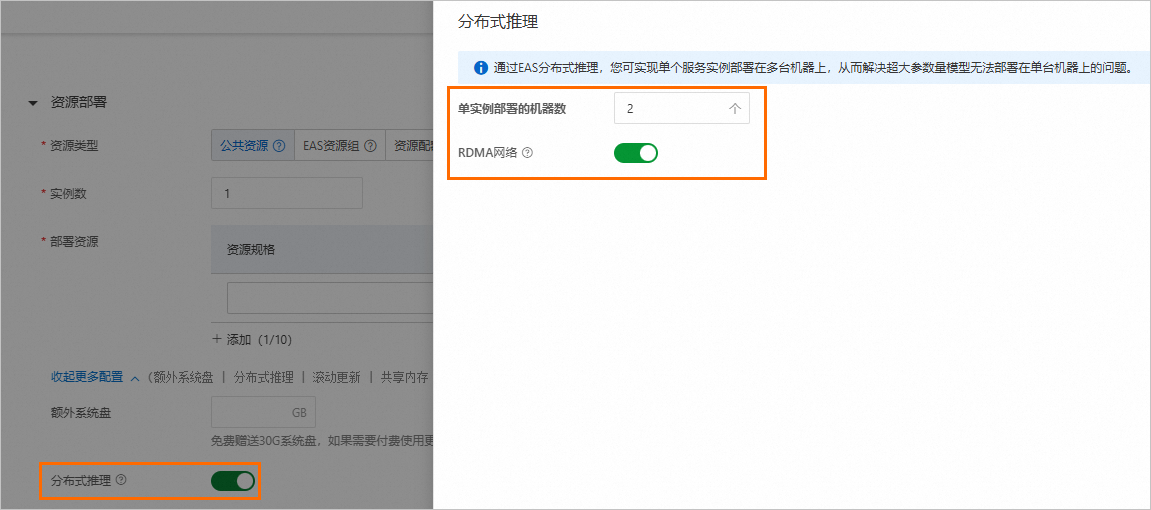Toggle the RDMA网络 switch
This screenshot has width=1151, height=510.
click(x=636, y=153)
